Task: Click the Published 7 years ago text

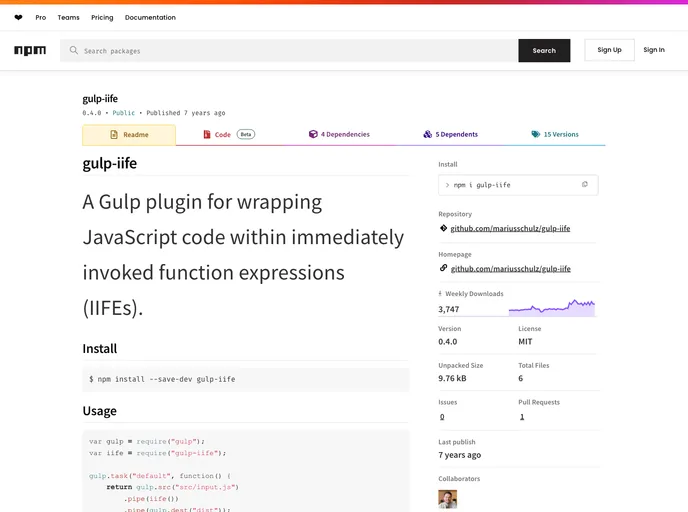Action: [x=186, y=113]
